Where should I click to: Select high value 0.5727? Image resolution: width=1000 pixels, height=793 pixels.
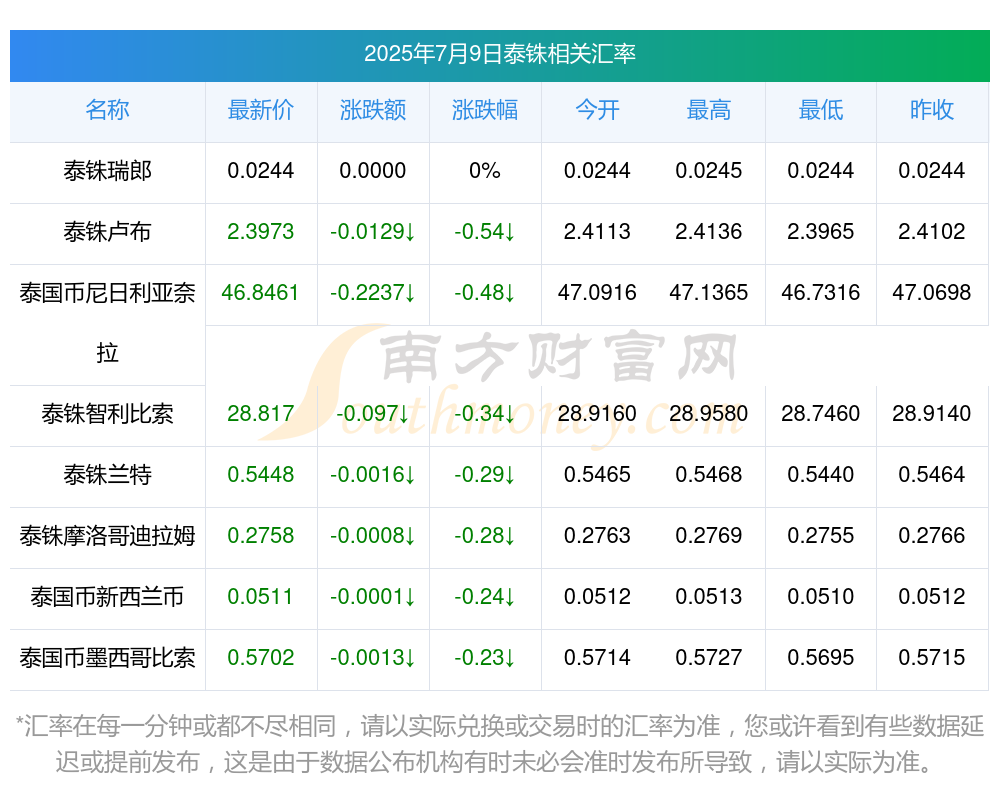pyautogui.click(x=709, y=657)
